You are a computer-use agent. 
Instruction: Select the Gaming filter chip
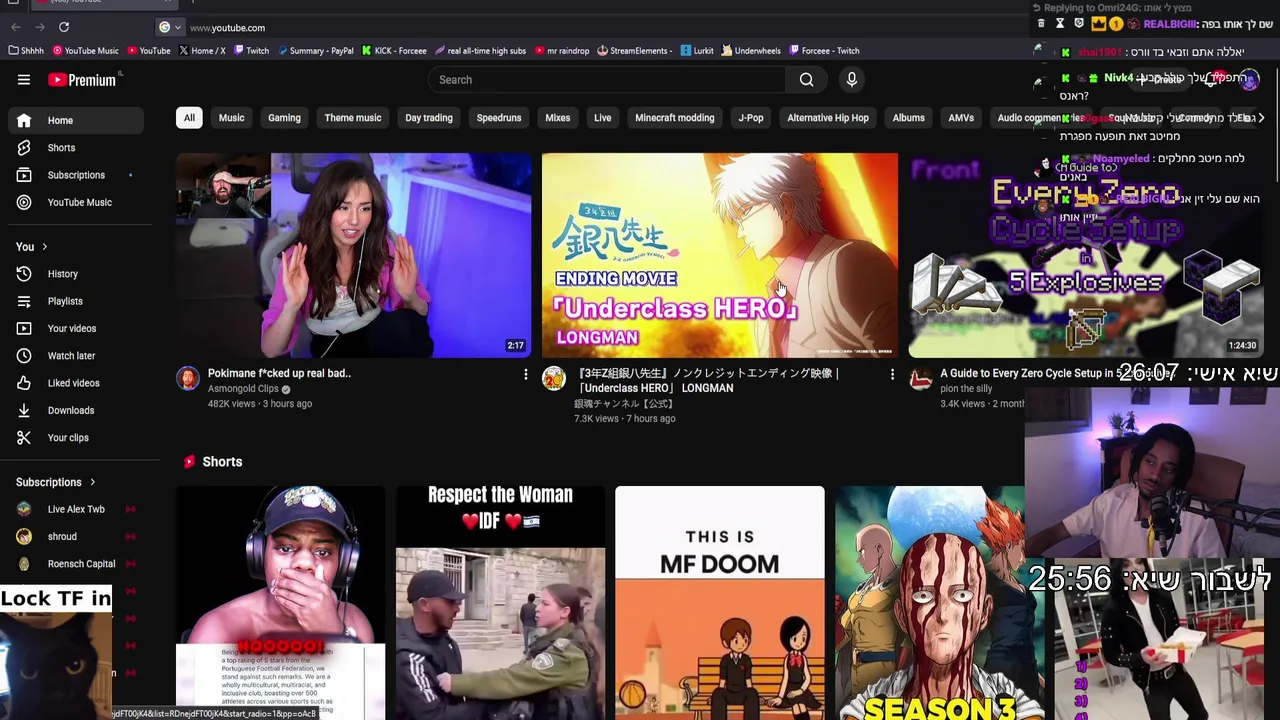pyautogui.click(x=284, y=118)
